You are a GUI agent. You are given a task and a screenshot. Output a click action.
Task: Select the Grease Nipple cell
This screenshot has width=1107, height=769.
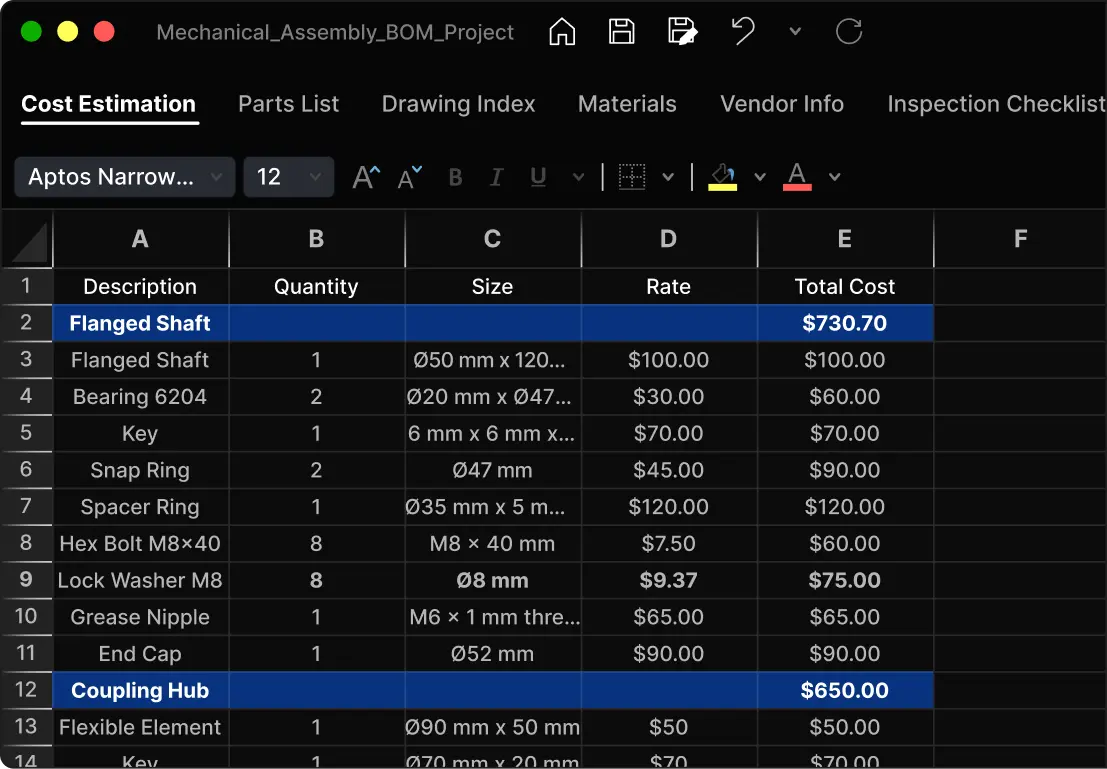coord(140,617)
